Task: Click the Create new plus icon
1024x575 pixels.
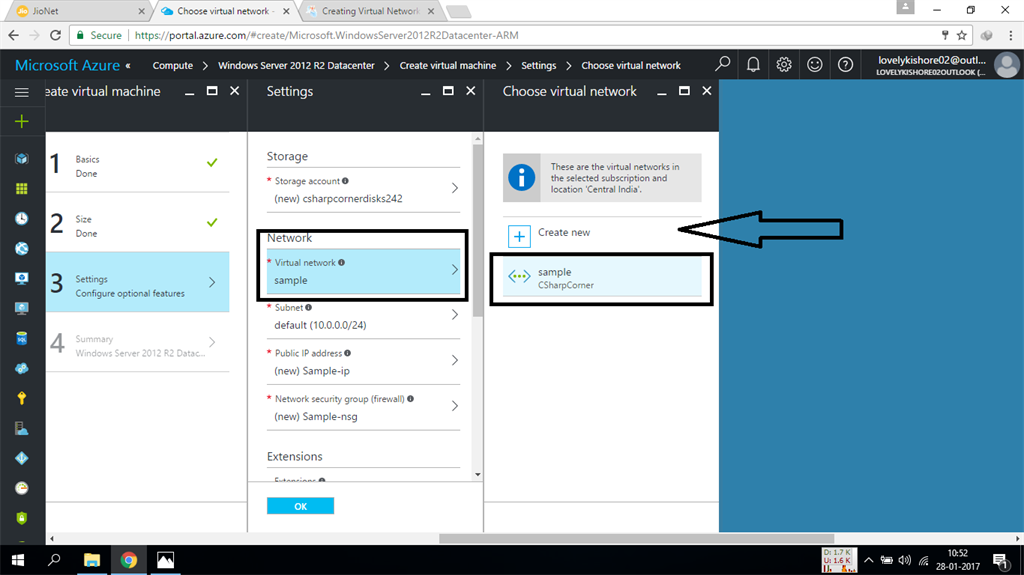Action: click(519, 237)
